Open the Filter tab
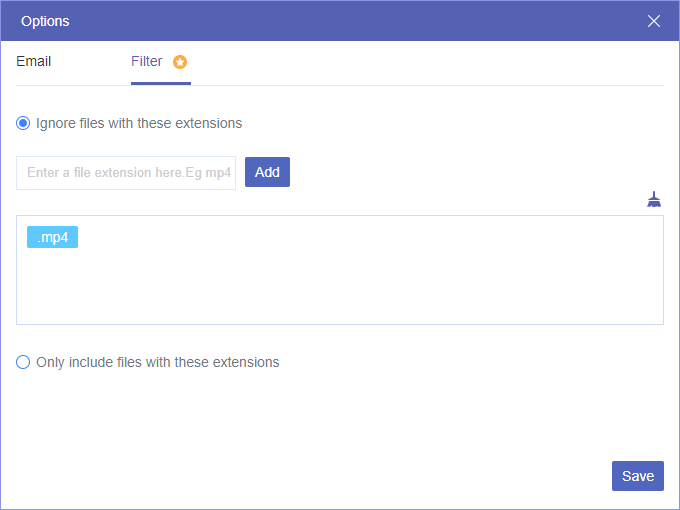This screenshot has height=510, width=680. point(147,61)
